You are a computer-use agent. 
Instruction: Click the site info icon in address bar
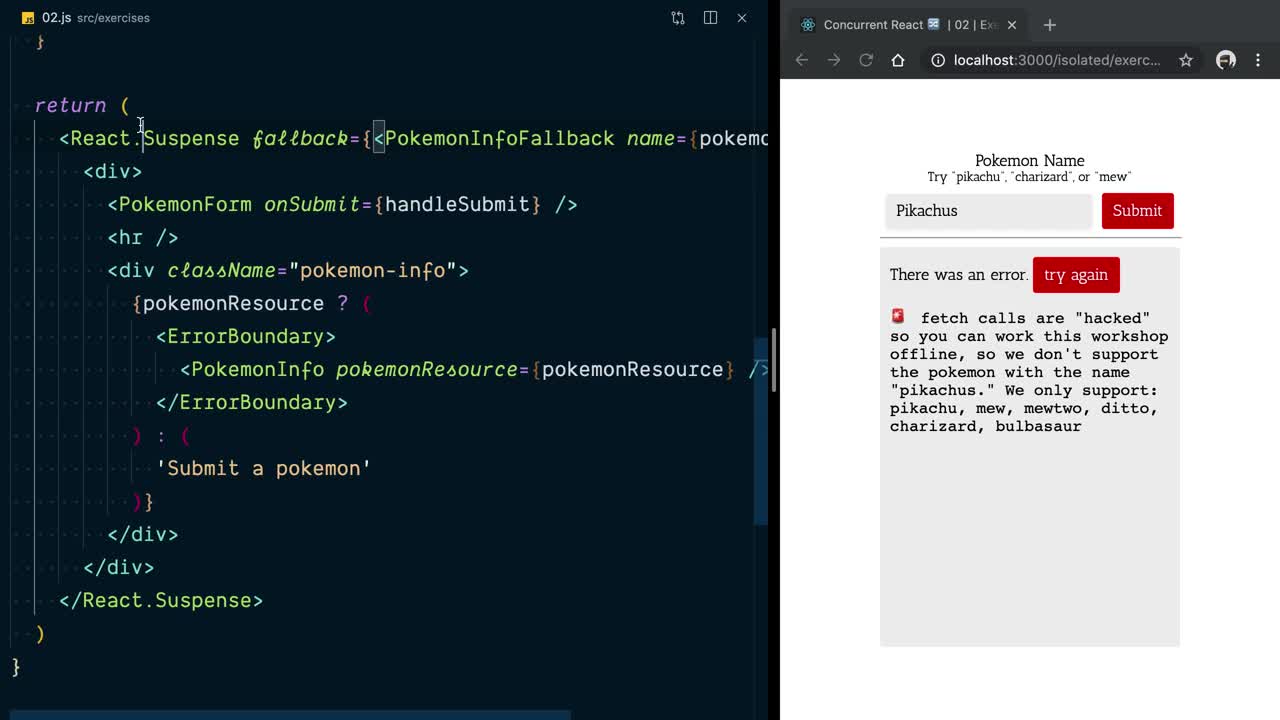pyautogui.click(x=938, y=60)
